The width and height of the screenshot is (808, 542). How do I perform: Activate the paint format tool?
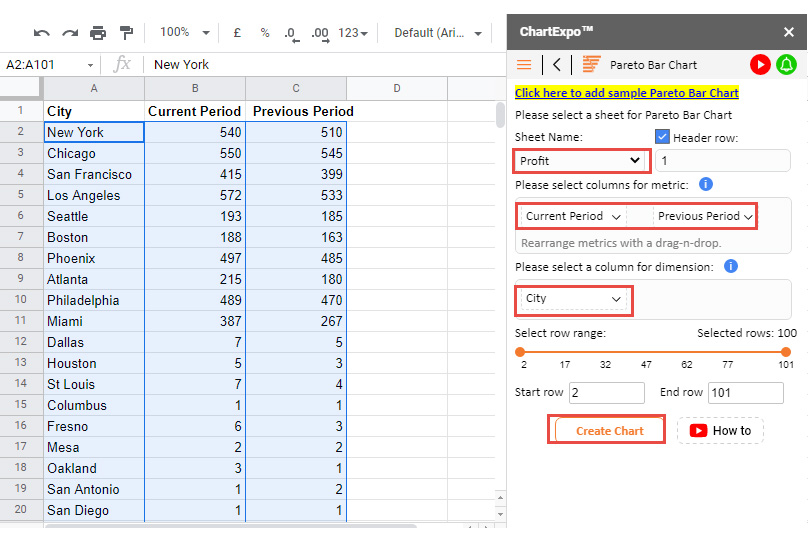[x=126, y=33]
